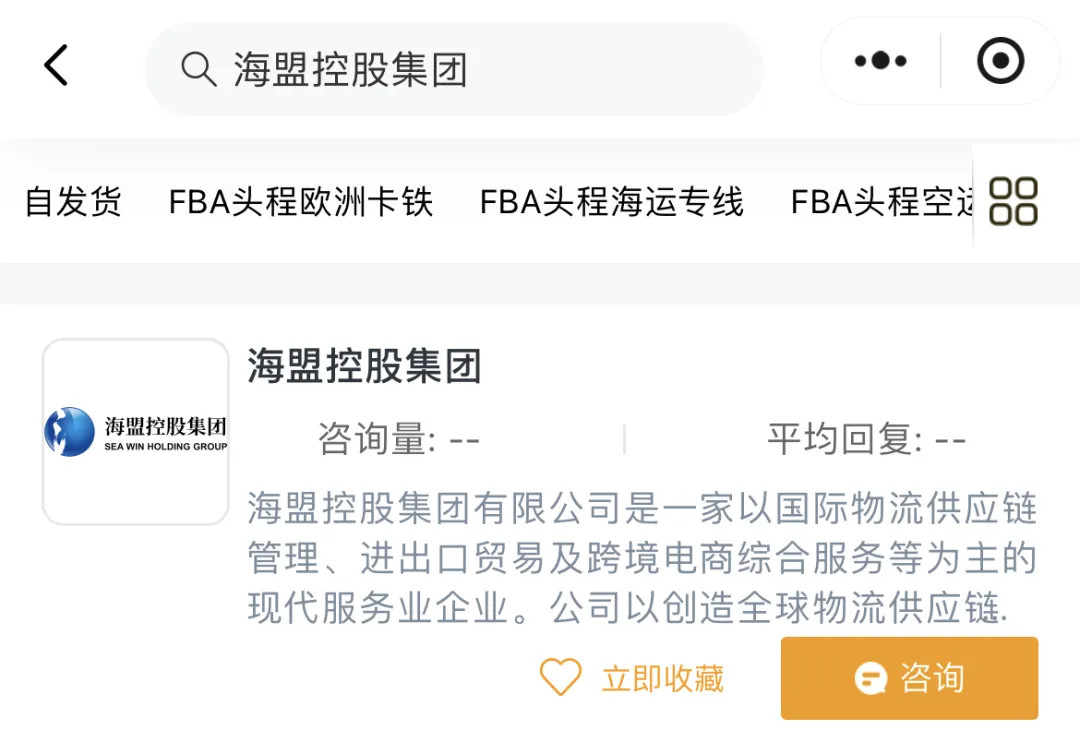The image size is (1080, 754).
Task: Open the 海盟控股集团 company logo thumbnail
Action: pos(136,432)
